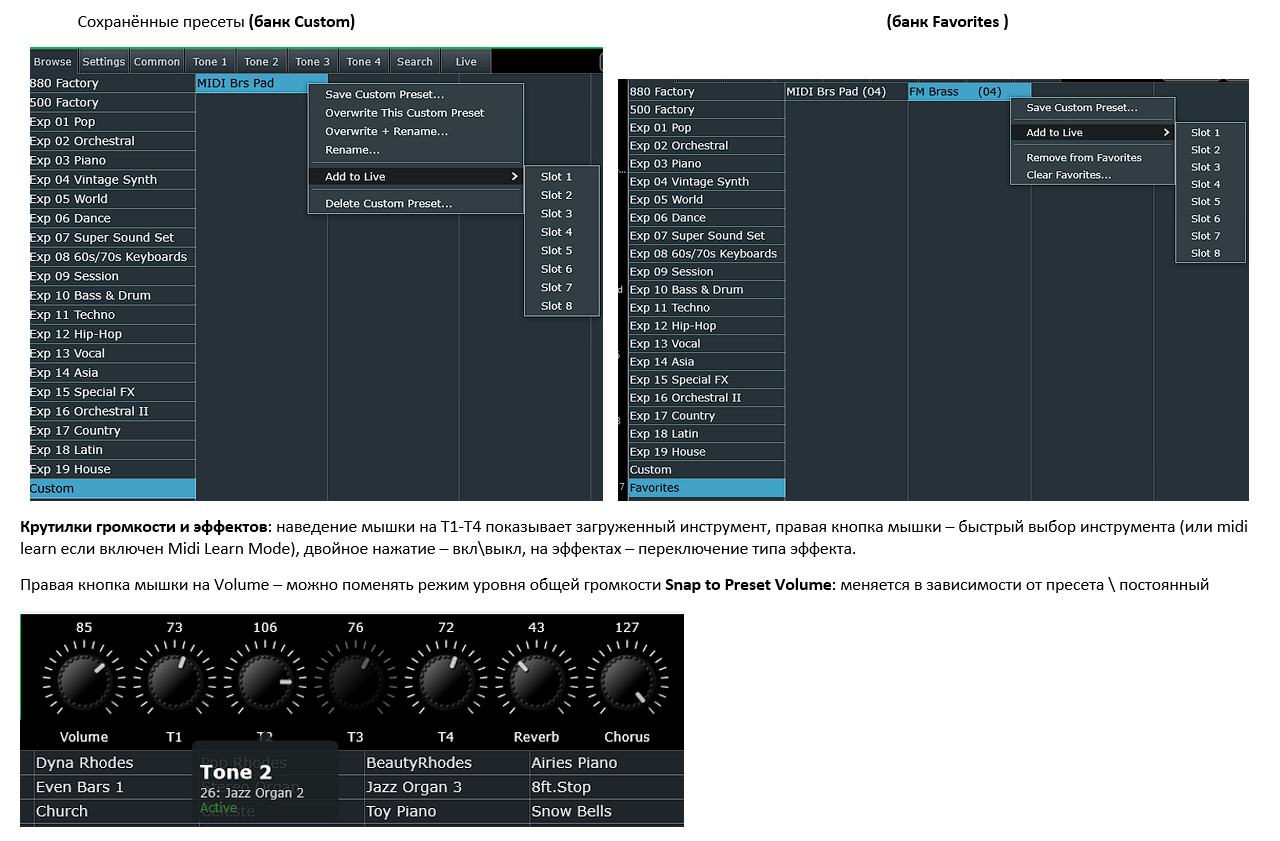
Task: Open the Common tab
Action: [x=157, y=62]
